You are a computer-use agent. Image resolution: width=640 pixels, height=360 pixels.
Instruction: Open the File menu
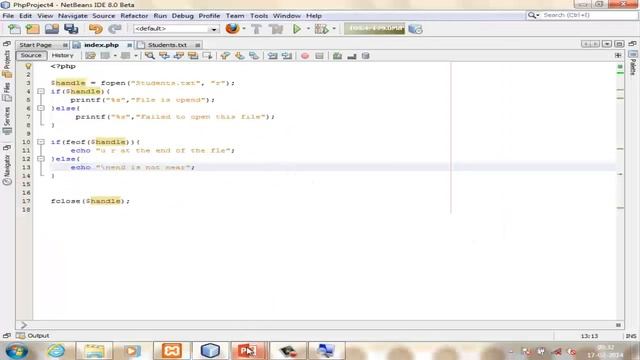coord(8,16)
